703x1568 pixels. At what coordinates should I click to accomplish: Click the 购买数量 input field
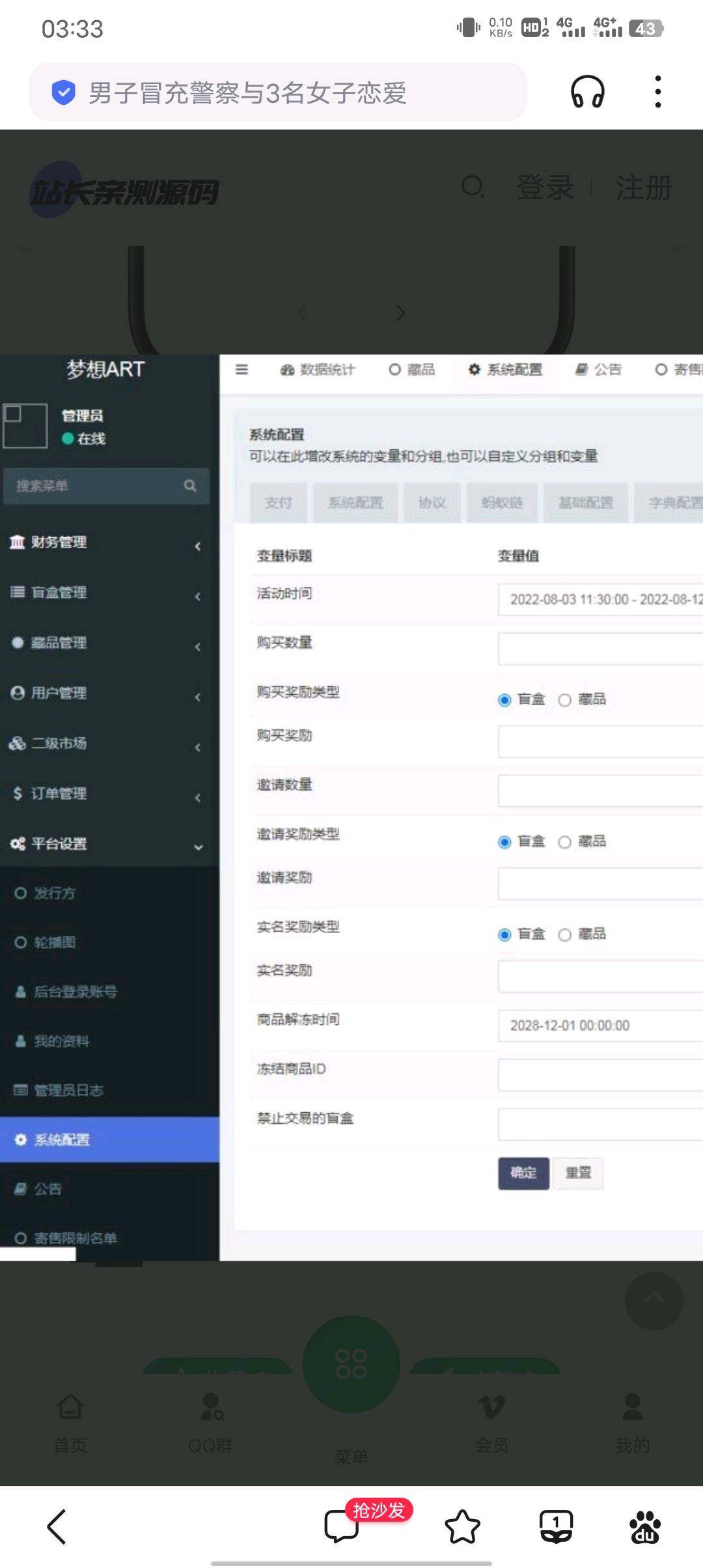599,649
